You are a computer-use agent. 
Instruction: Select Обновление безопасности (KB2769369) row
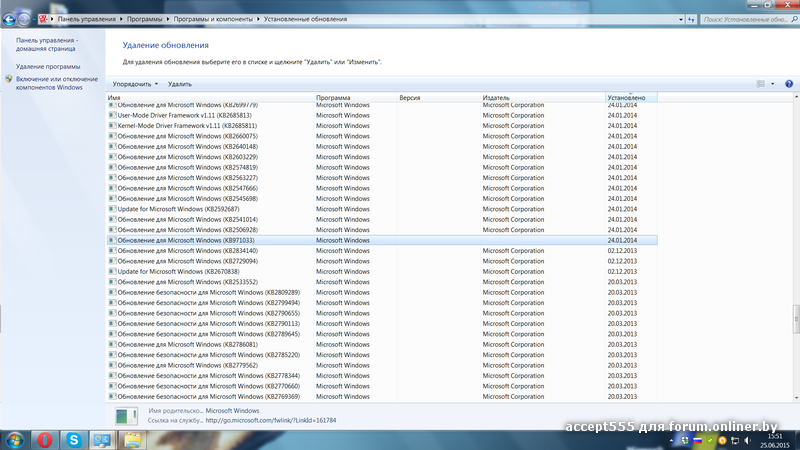382,396
